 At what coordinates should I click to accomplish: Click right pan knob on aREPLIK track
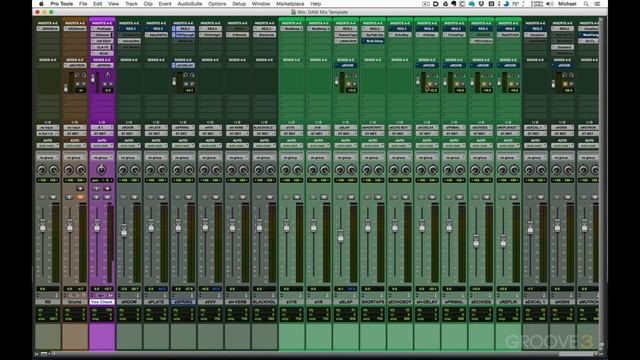[514, 169]
